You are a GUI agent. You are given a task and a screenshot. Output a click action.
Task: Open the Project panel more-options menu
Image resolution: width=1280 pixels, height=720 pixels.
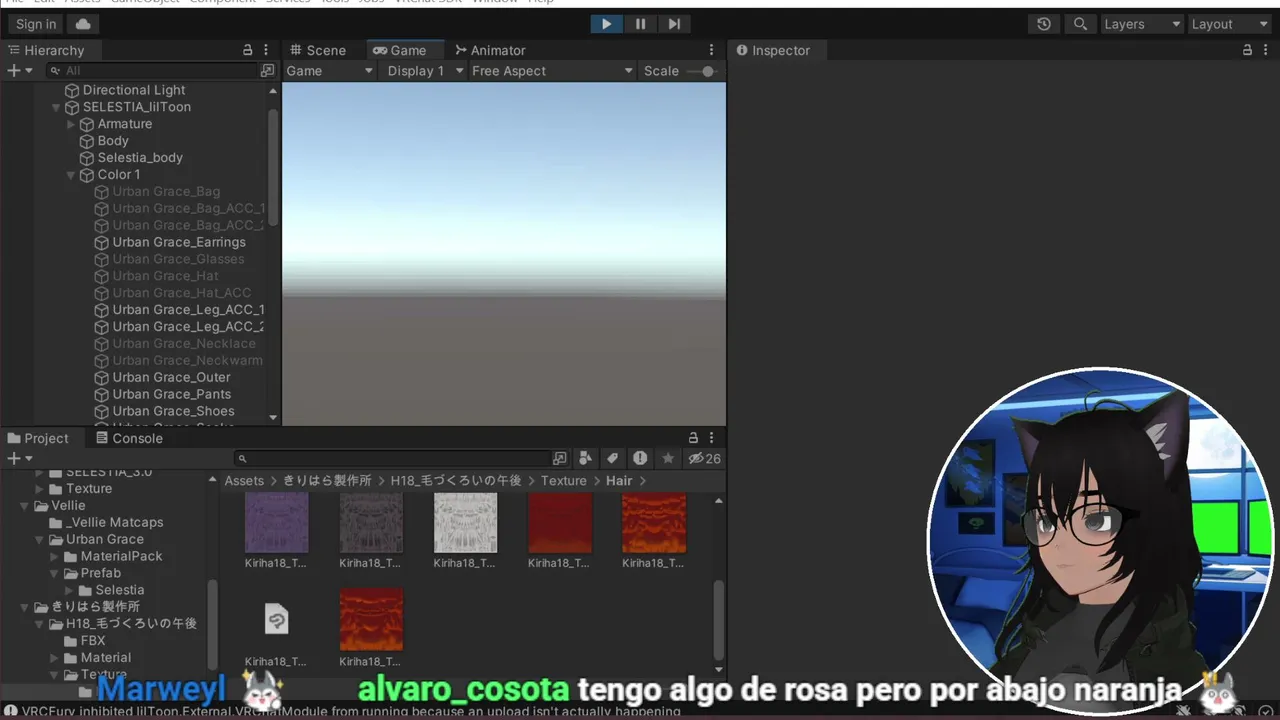tap(712, 438)
